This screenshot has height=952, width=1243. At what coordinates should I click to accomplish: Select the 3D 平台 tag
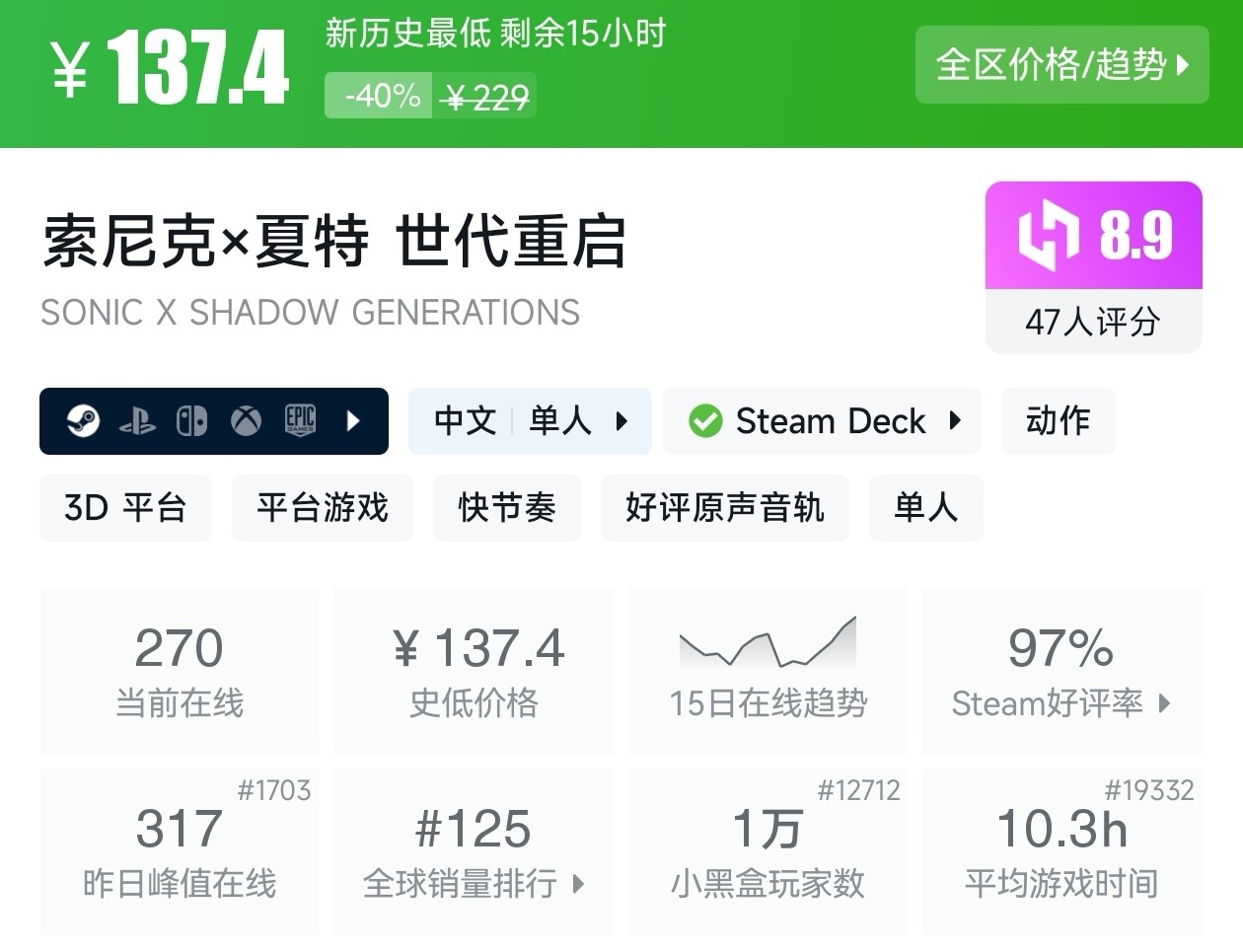coord(125,508)
